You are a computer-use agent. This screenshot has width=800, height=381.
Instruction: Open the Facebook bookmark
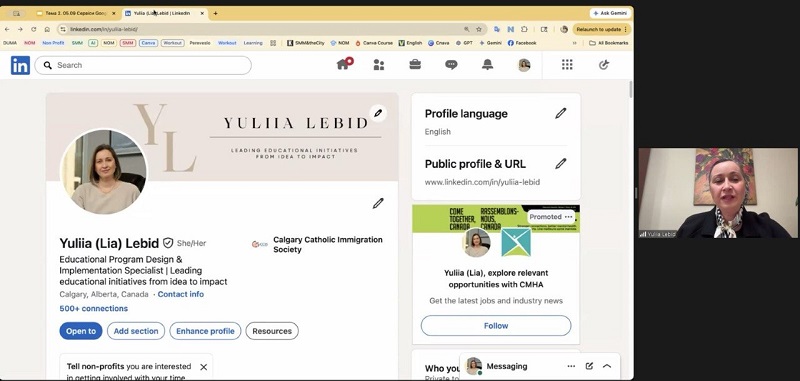pyautogui.click(x=522, y=43)
